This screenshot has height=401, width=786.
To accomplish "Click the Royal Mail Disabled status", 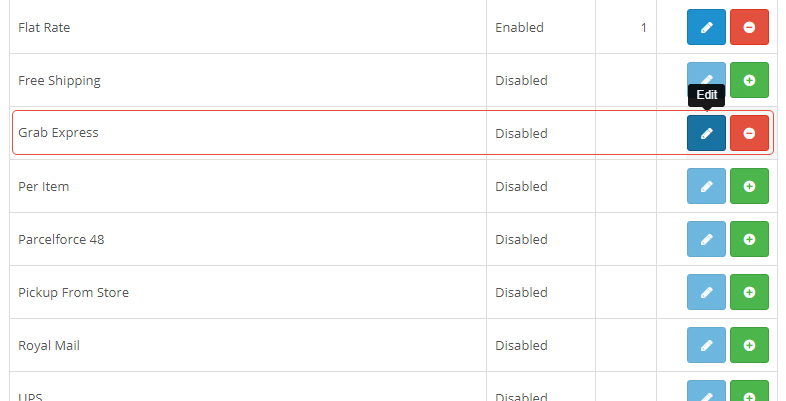I will pyautogui.click(x=521, y=345).
